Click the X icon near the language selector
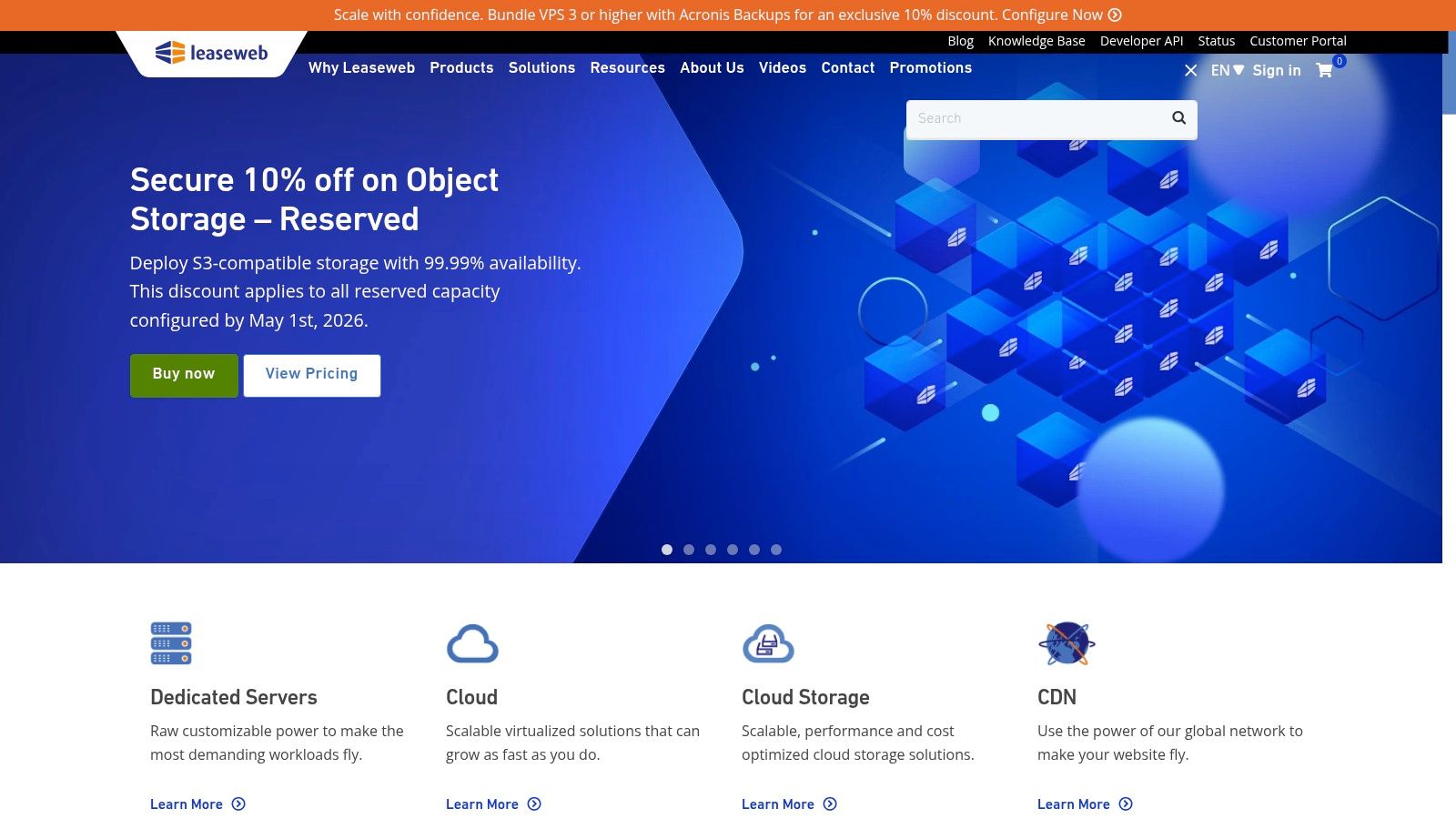Image resolution: width=1456 pixels, height=819 pixels. pos(1190,70)
